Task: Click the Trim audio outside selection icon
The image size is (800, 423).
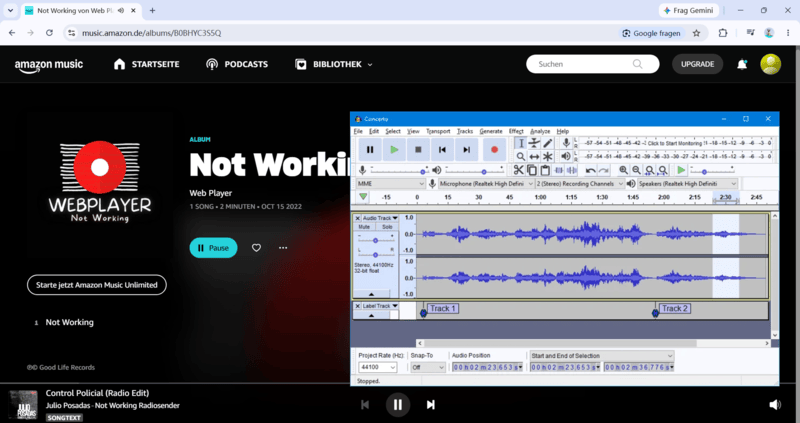Action: coord(559,170)
